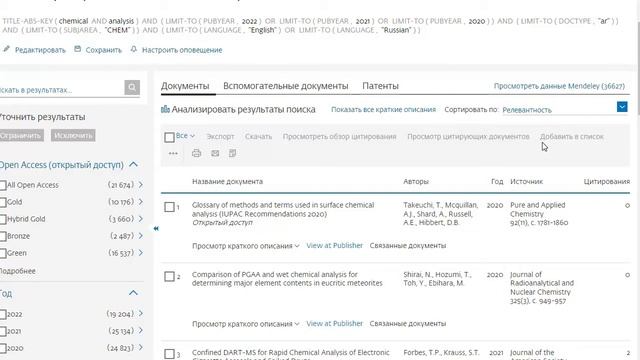Click the Analyze search results chart icon

click(165, 109)
